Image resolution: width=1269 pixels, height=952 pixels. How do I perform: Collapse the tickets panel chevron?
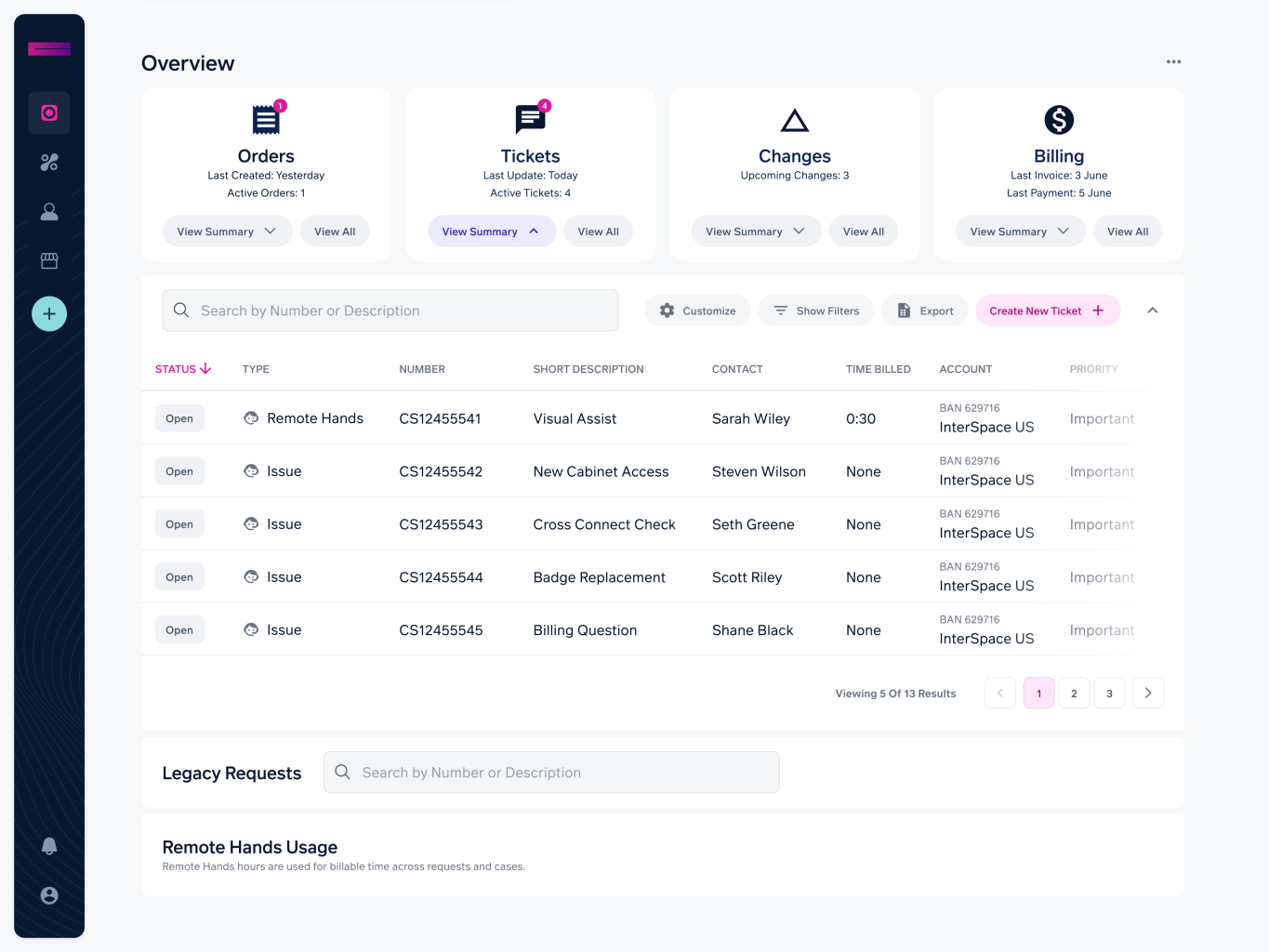point(1153,311)
